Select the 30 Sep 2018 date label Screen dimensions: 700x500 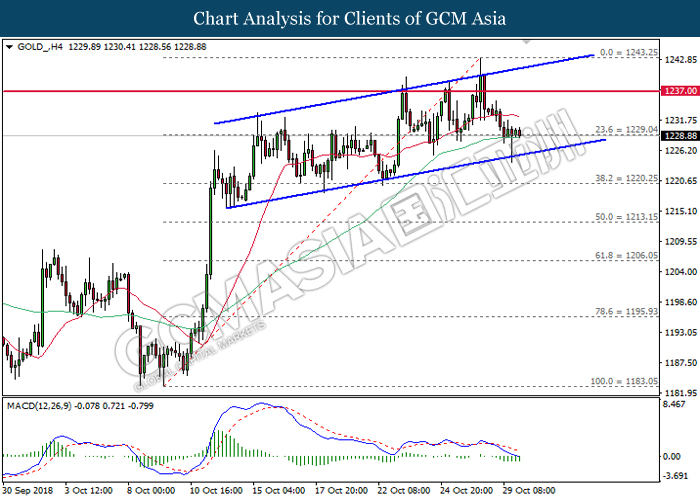pos(28,492)
